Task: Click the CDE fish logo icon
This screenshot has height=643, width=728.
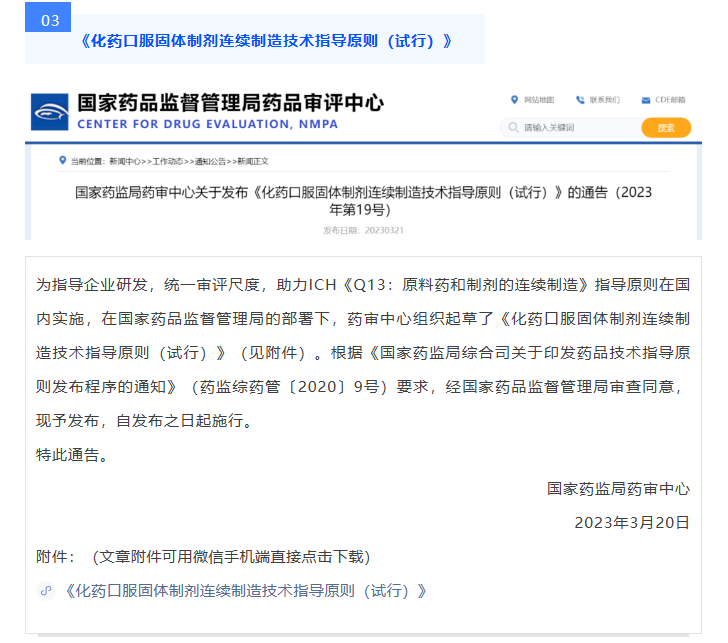Action: click(x=50, y=112)
